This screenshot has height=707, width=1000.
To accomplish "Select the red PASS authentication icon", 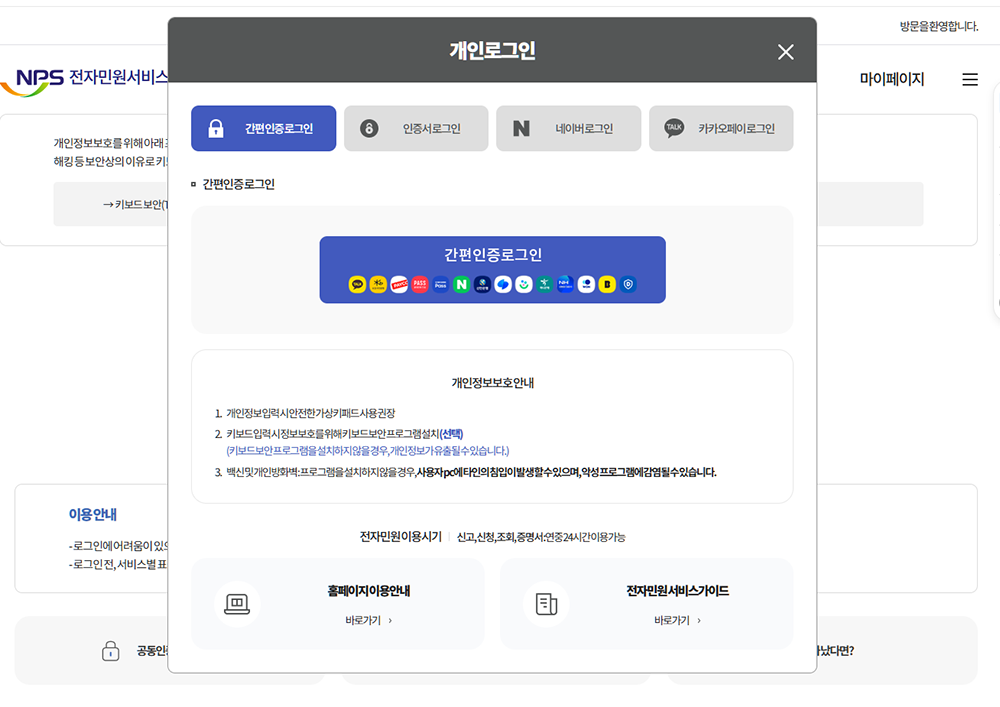I will pos(421,284).
